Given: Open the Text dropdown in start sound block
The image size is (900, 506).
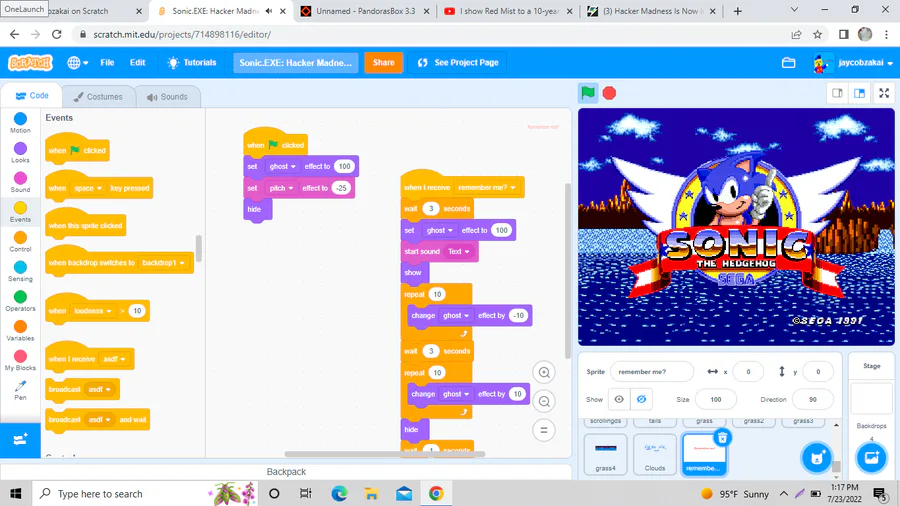Looking at the screenshot, I should pyautogui.click(x=458, y=251).
